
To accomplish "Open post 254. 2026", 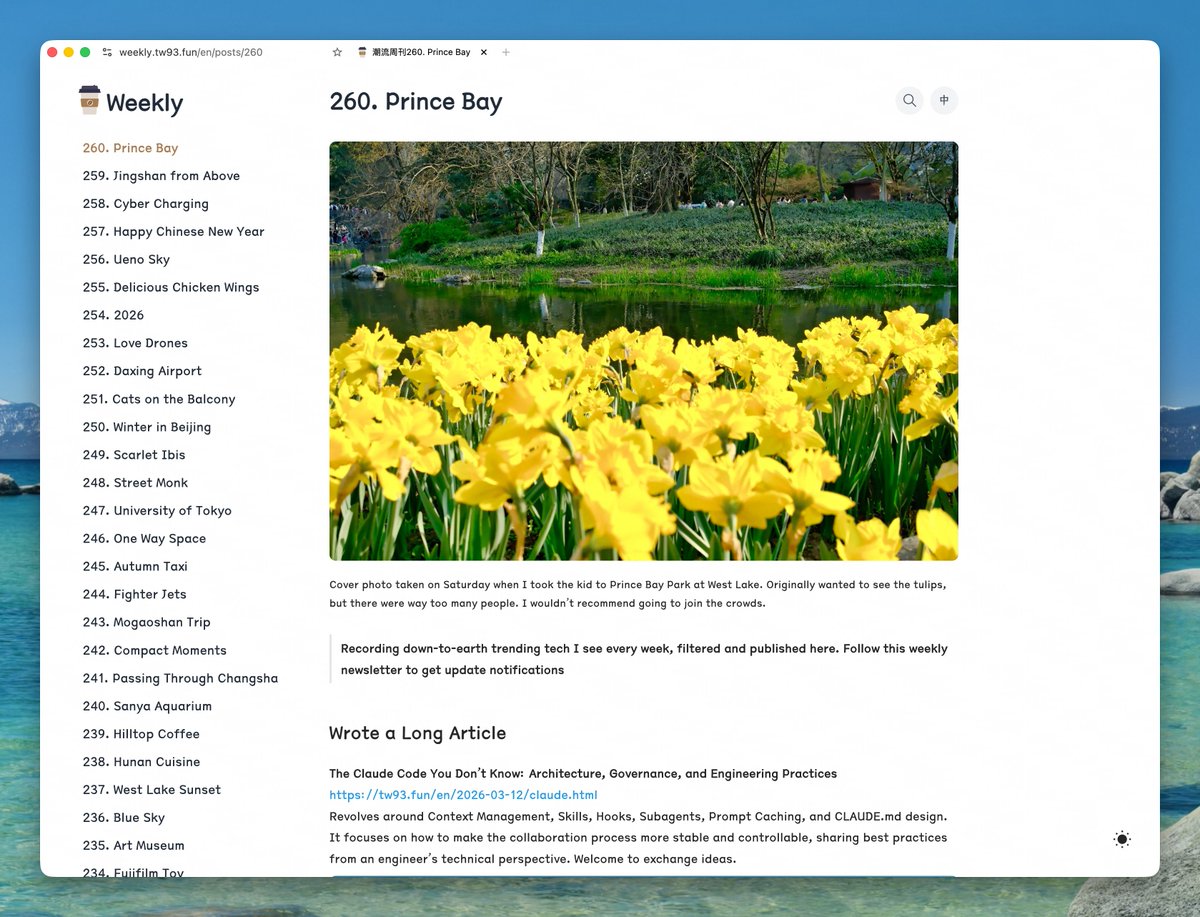I will click(113, 315).
